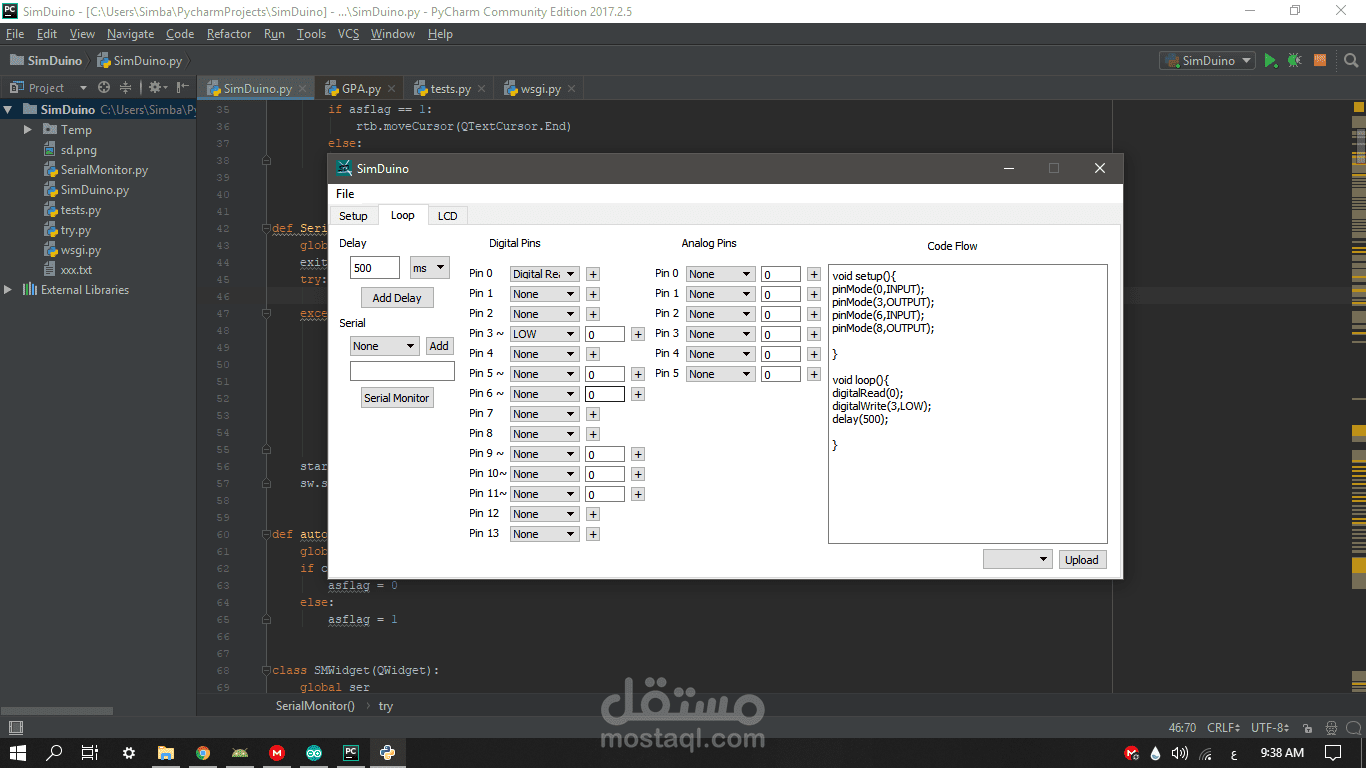
Task: Click the collapse-all icon in Project panel
Action: point(125,88)
